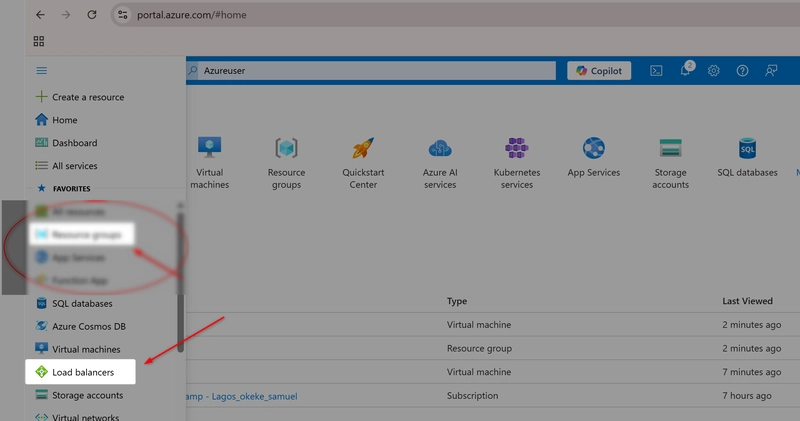
Task: Launch the Quickstart Center rocket icon
Action: point(363,148)
